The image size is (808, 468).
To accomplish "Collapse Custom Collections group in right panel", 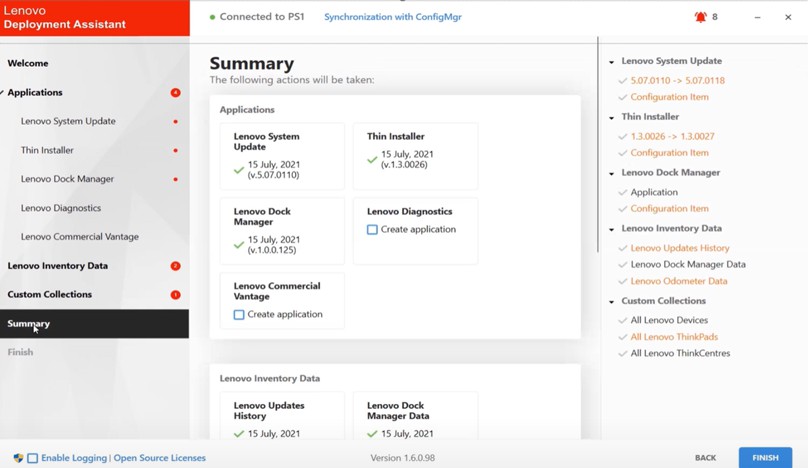I will (x=612, y=302).
